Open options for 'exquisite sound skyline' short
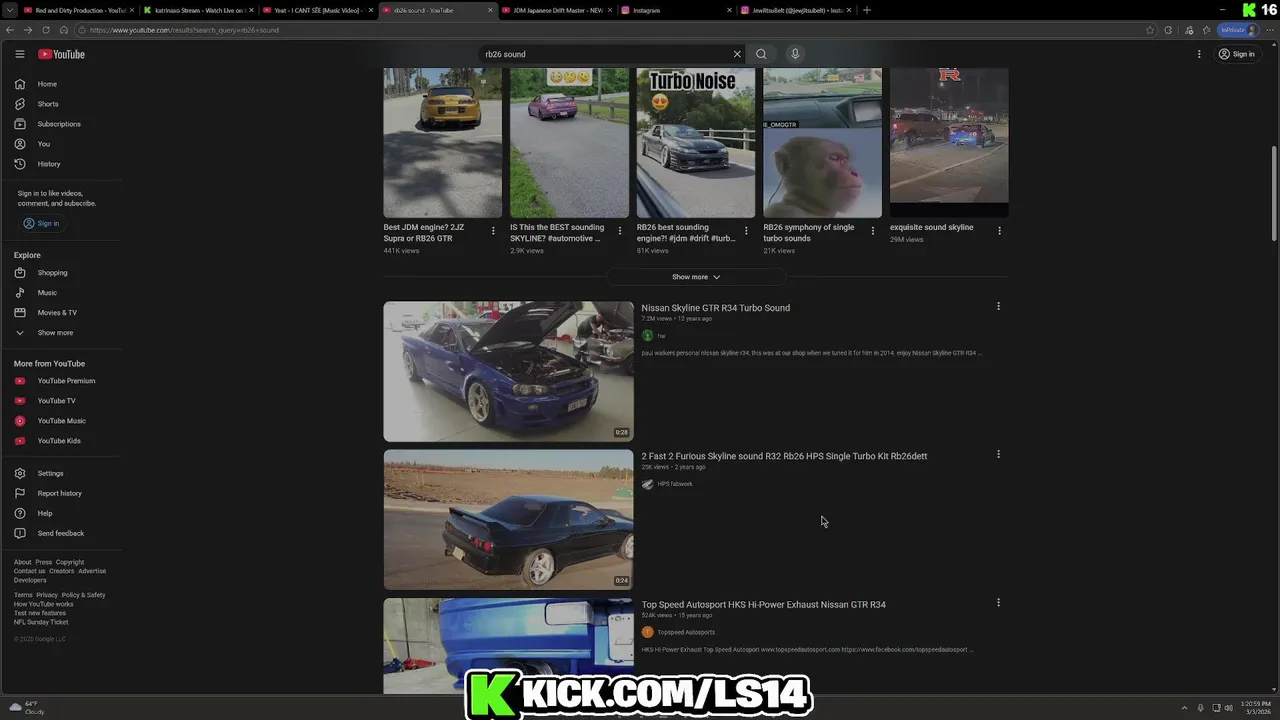 [x=999, y=231]
